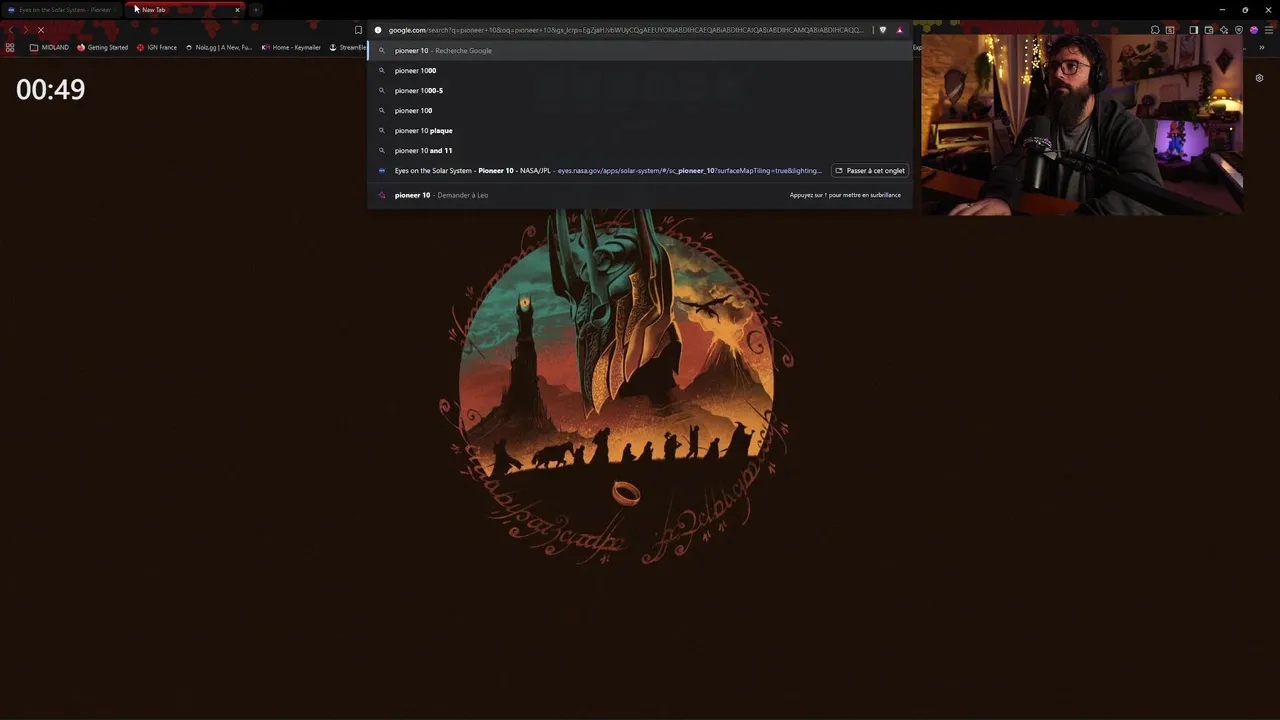Stop the page loading with the X button
Screen dimensions: 1280x720
pyautogui.click(x=40, y=30)
